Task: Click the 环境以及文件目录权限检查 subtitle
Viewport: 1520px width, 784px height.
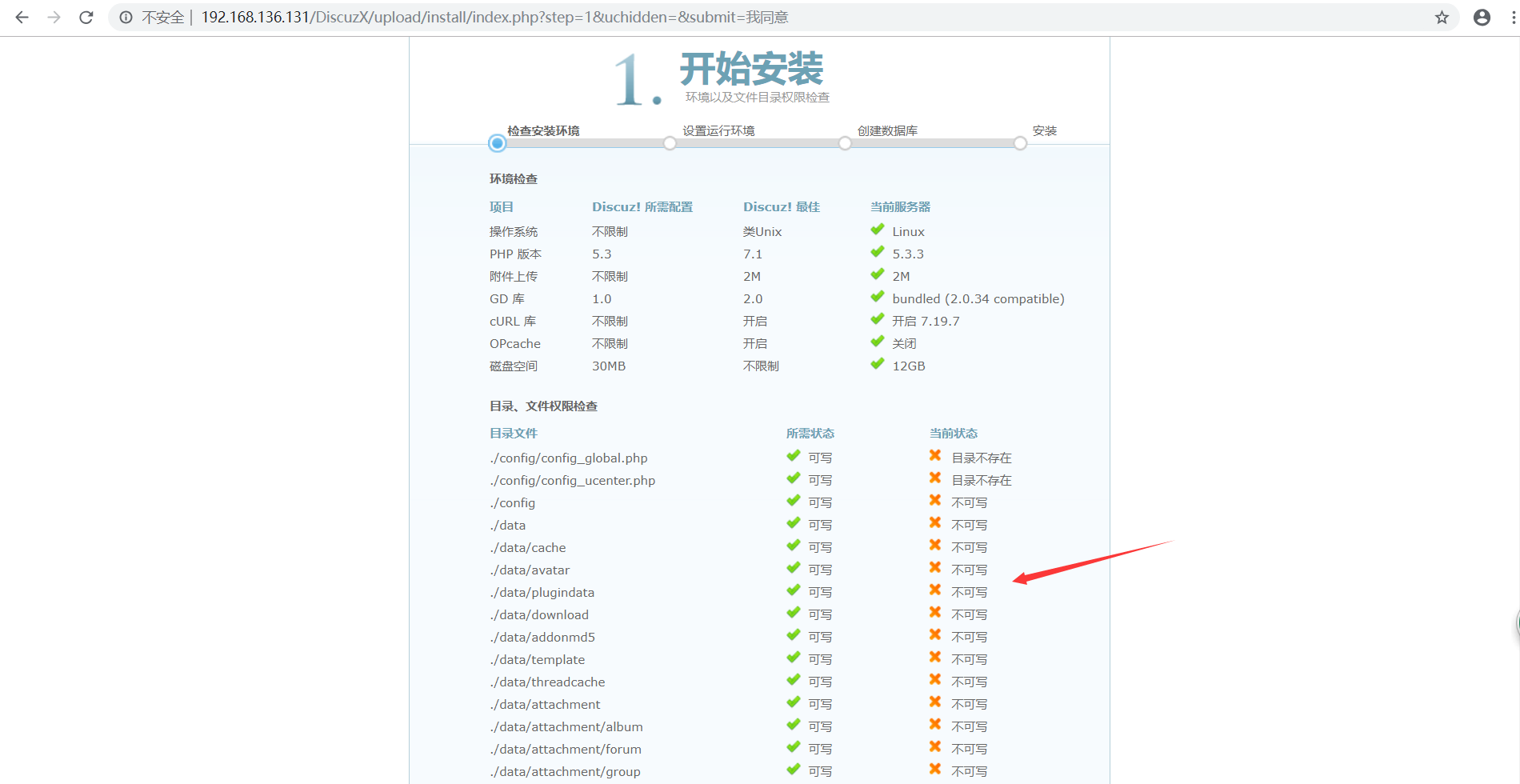Action: pyautogui.click(x=758, y=98)
